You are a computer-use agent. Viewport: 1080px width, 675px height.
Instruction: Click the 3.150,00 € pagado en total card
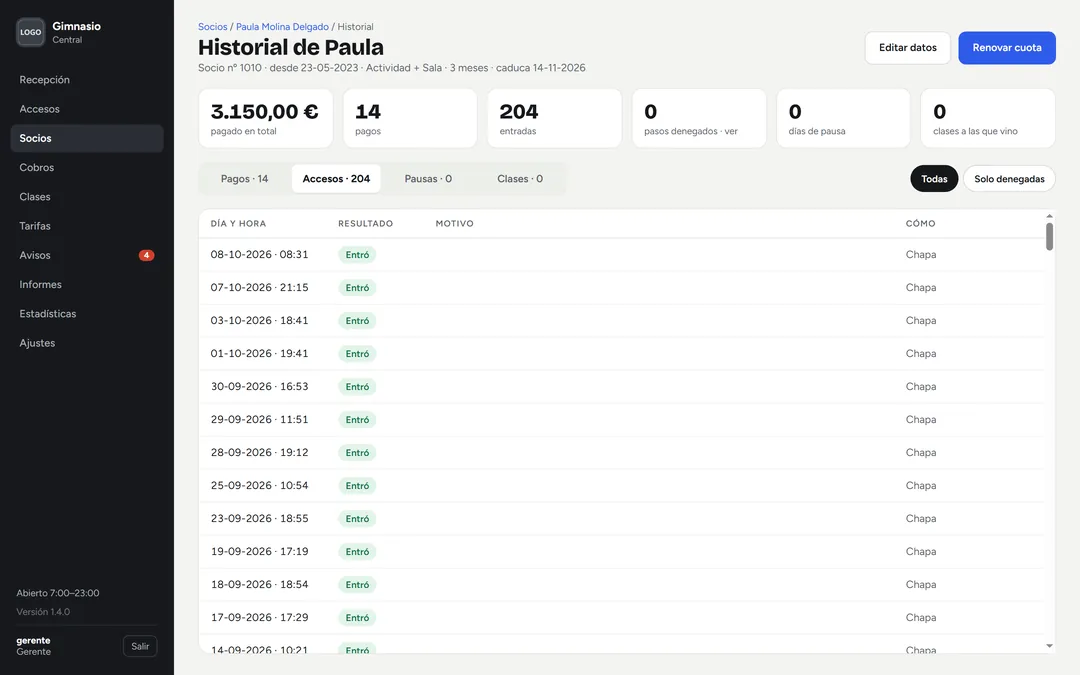265,118
